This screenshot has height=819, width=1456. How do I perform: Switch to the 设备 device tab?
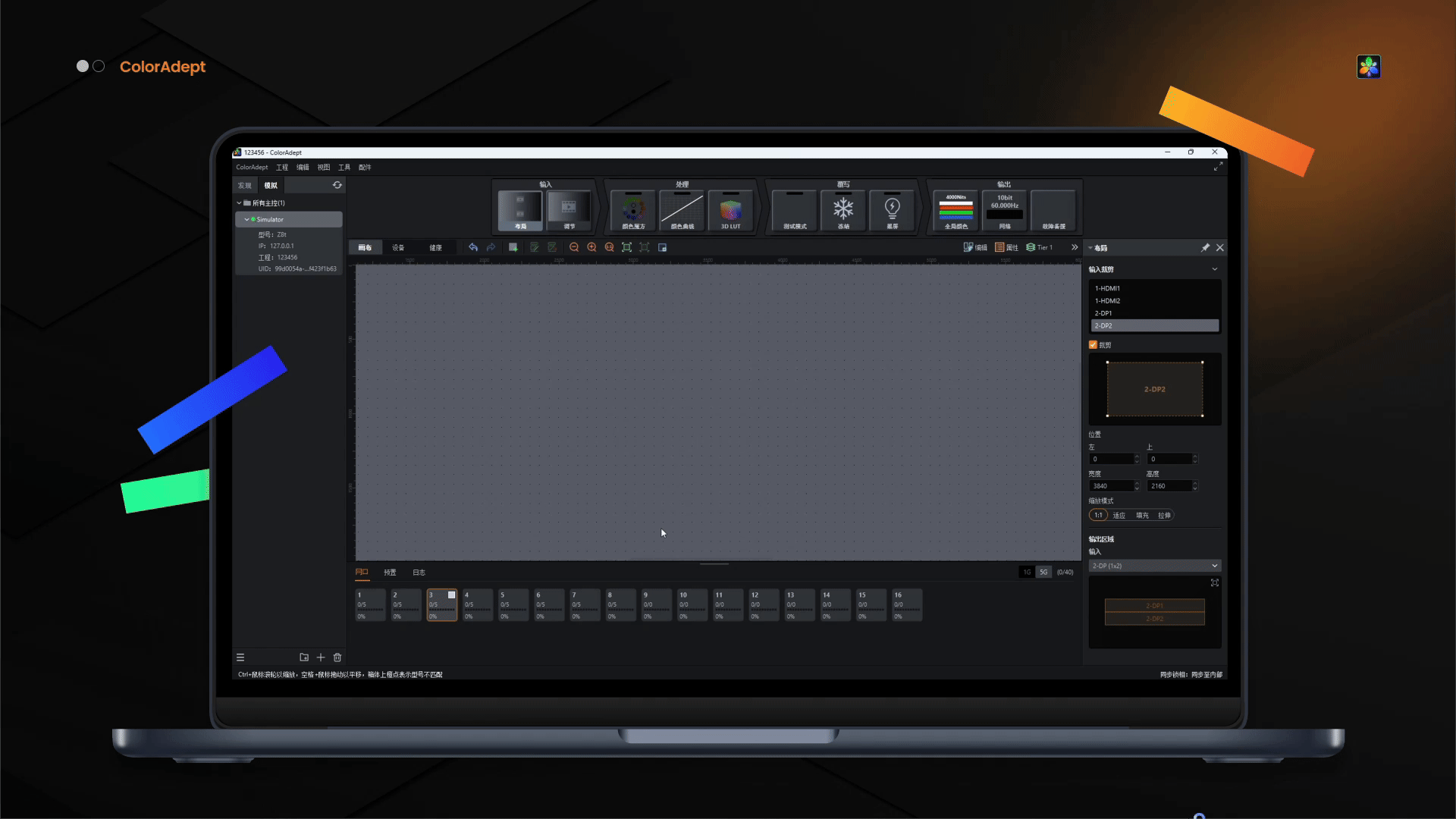pyautogui.click(x=398, y=247)
